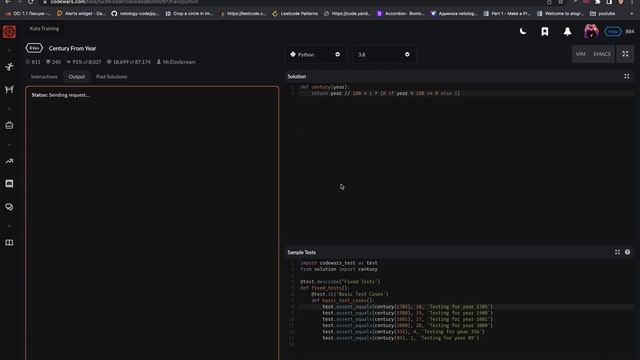Expand the Solution panel with its fullscreen icon
Screen dimensions: 640x360
coord(627,76)
